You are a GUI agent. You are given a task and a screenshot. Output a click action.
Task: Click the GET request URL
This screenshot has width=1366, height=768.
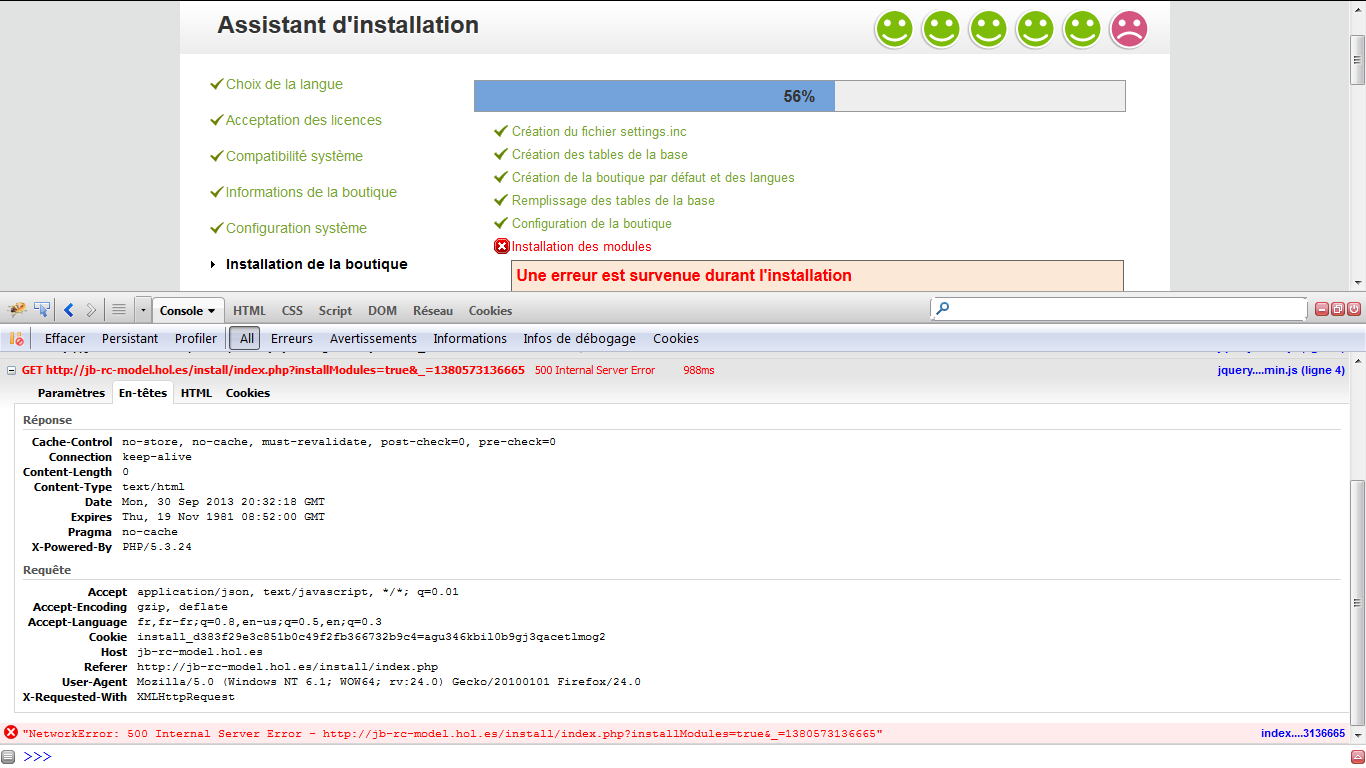(285, 370)
